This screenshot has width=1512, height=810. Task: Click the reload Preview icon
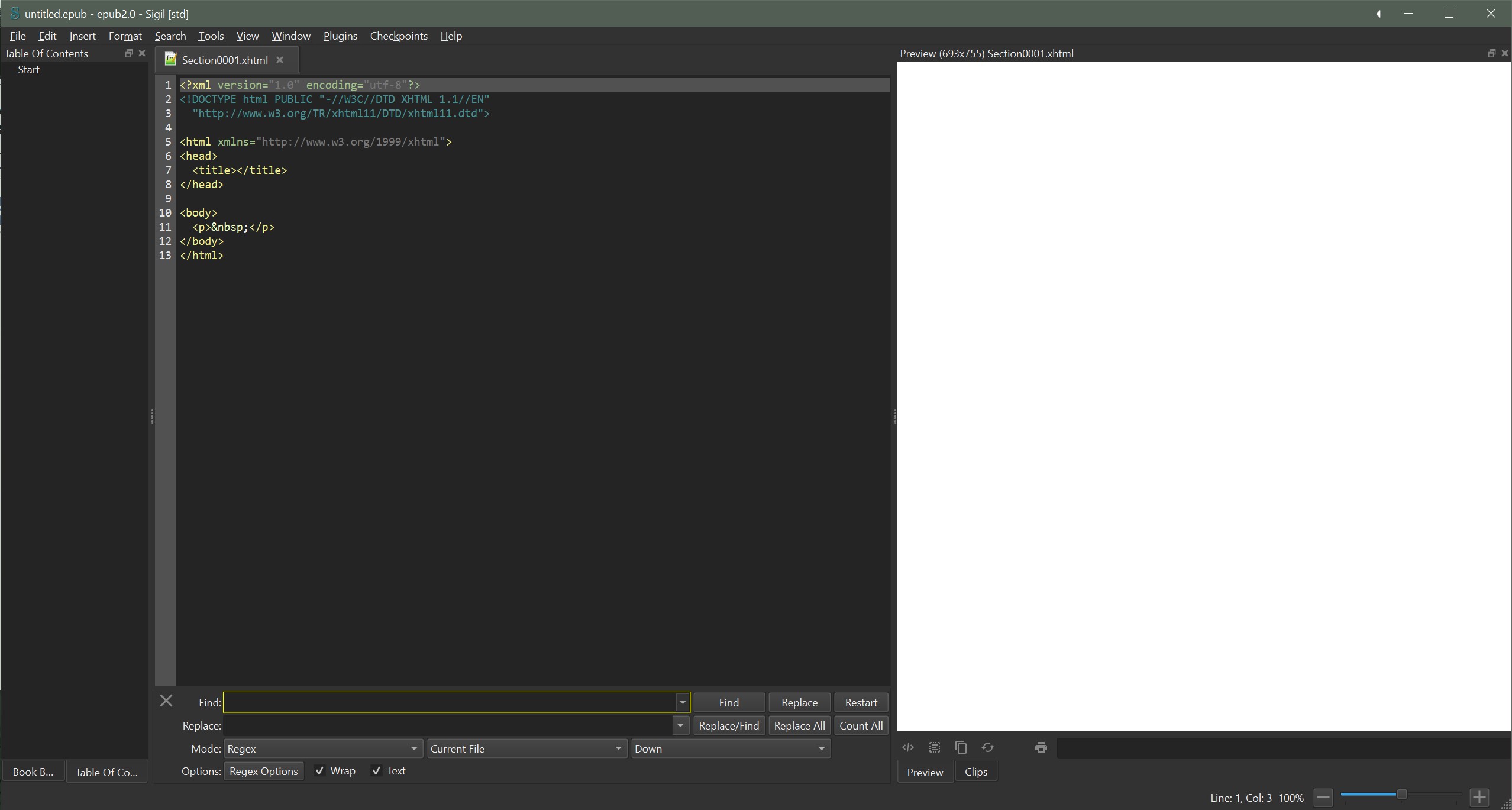point(987,747)
